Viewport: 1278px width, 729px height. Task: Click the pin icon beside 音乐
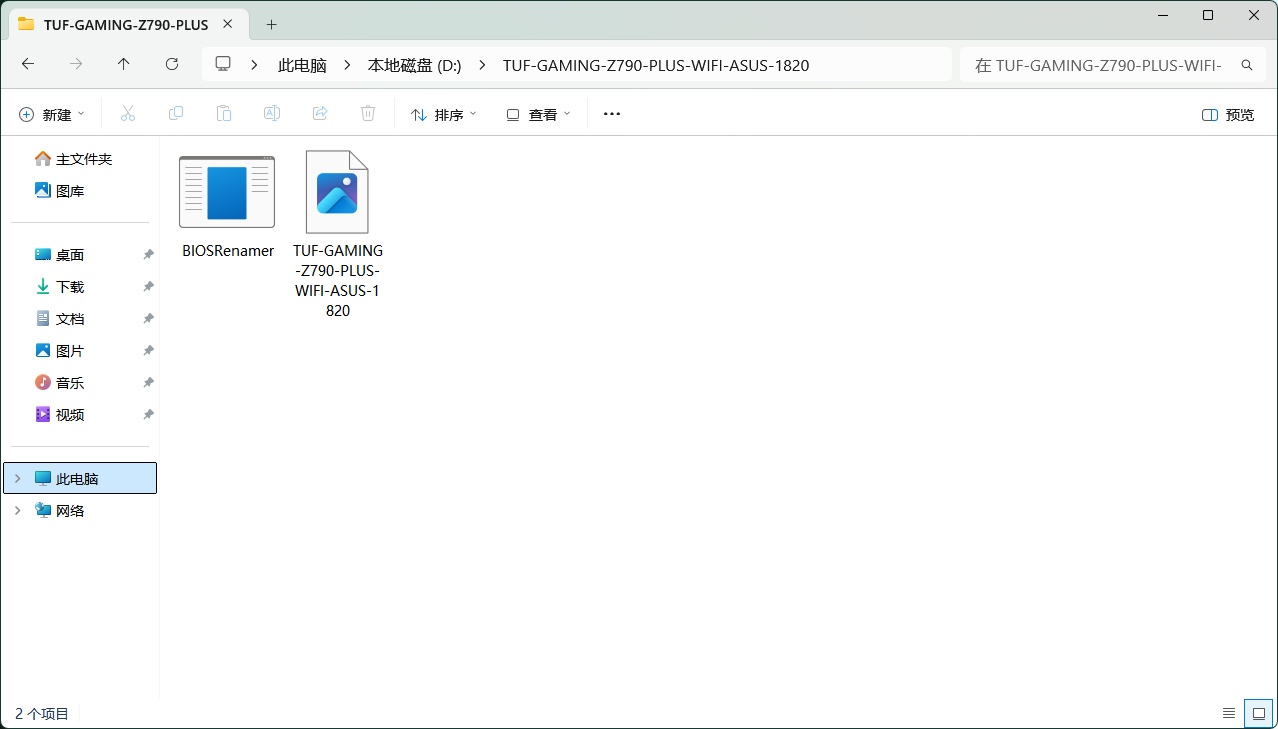148,383
